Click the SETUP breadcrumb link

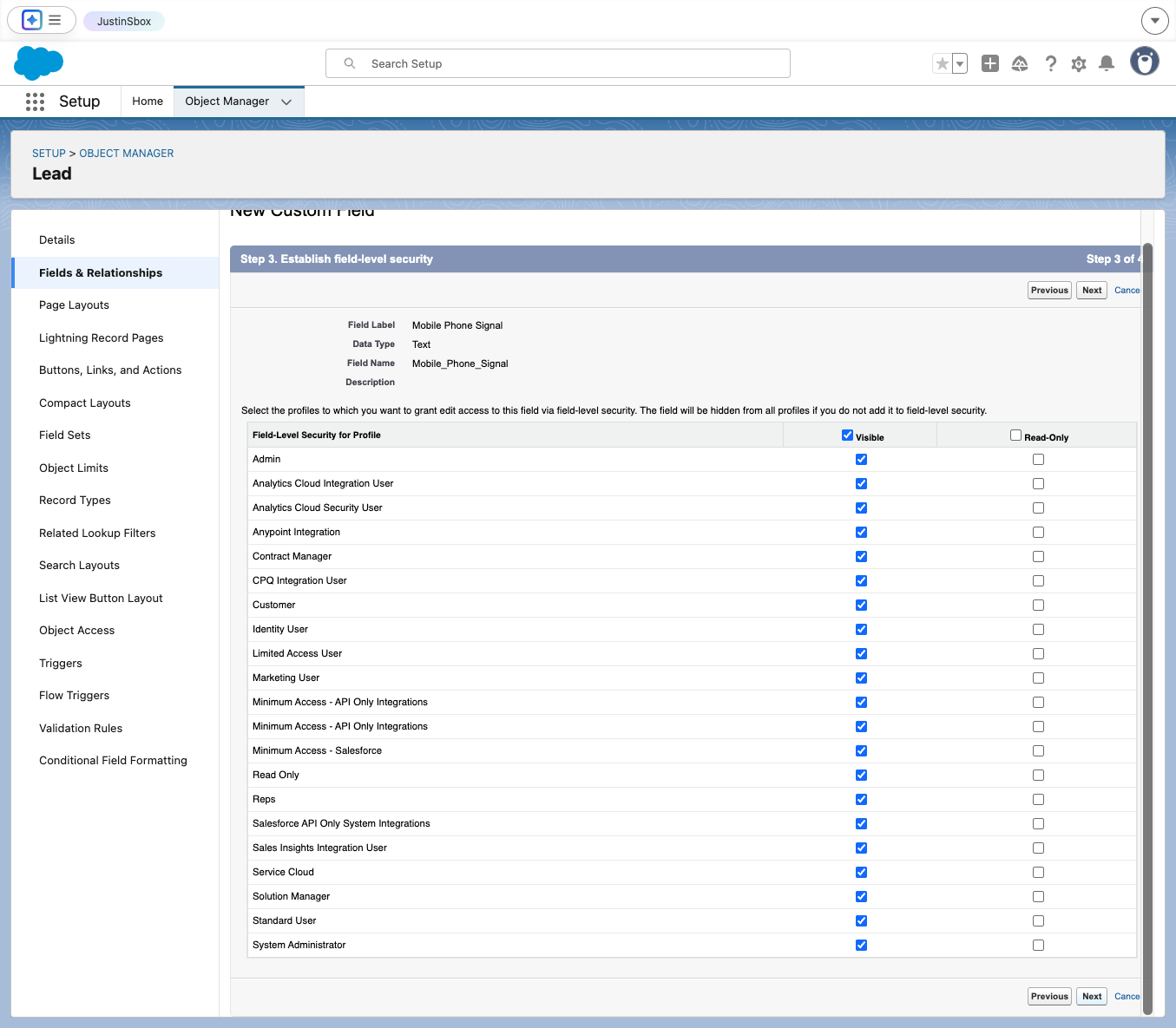click(x=49, y=154)
